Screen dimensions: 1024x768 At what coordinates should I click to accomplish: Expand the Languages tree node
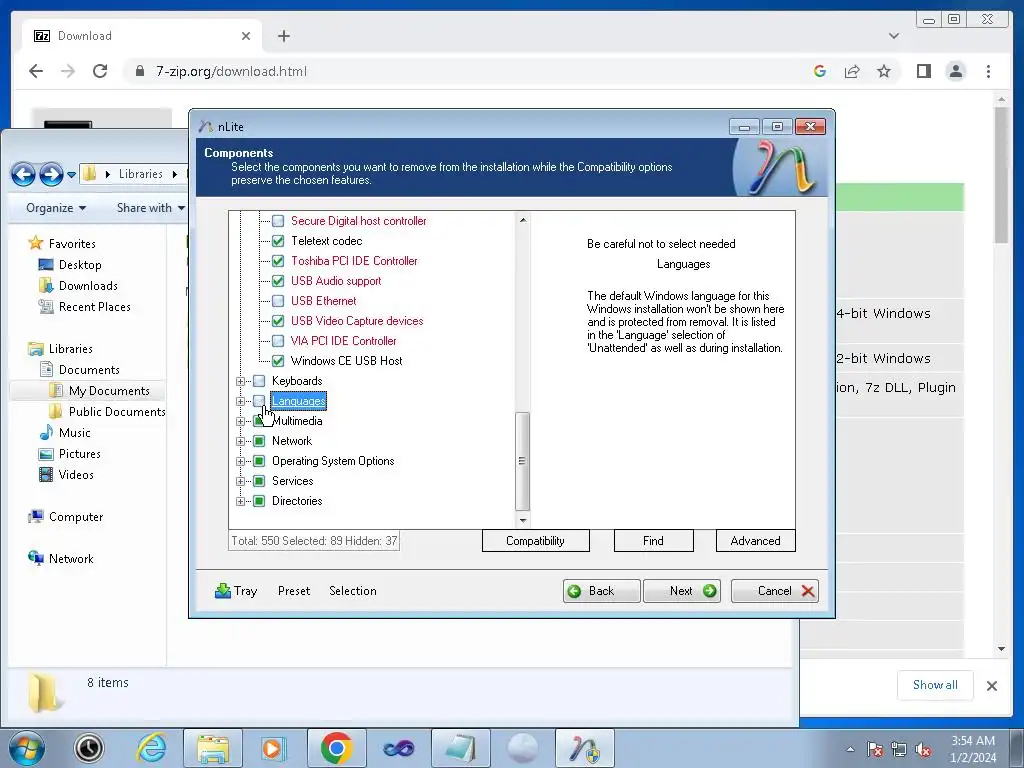point(240,401)
